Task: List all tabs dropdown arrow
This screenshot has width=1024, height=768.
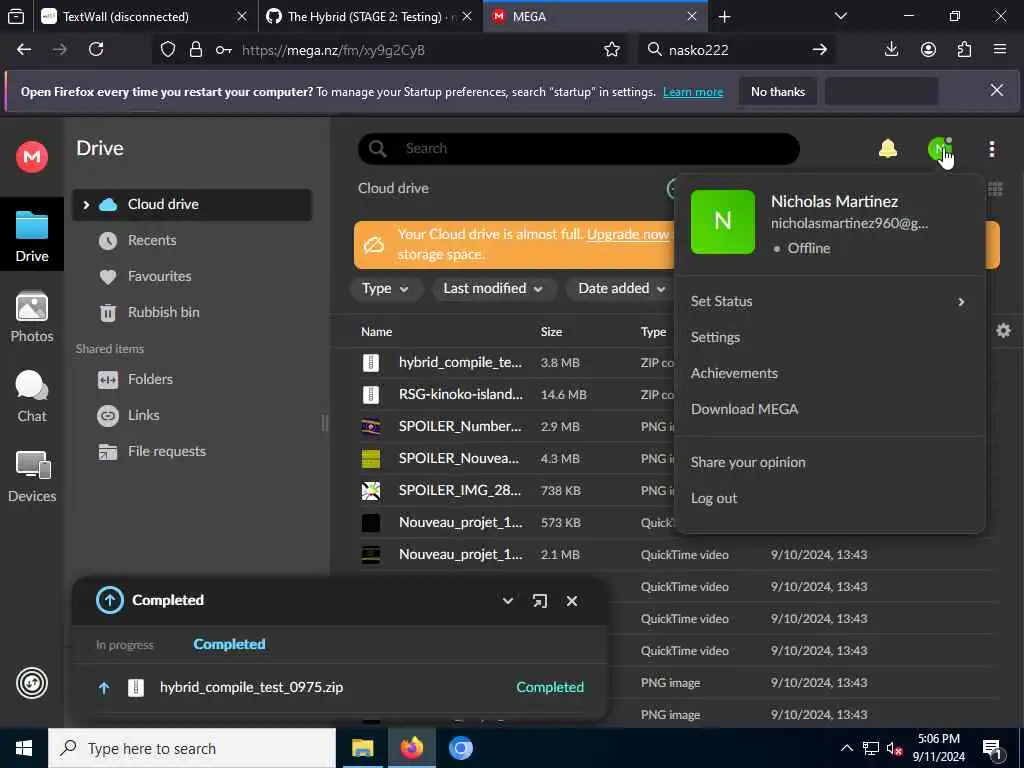Action: [840, 16]
